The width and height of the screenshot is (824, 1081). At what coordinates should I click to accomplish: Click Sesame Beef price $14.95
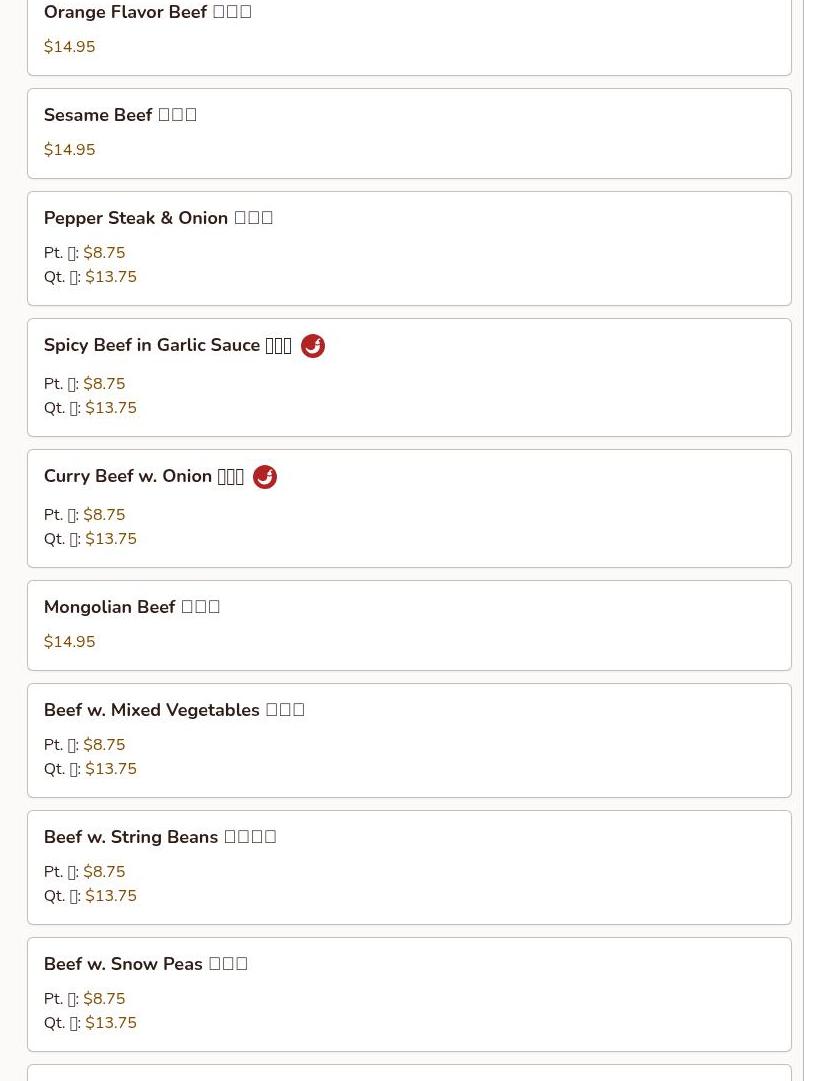70,150
